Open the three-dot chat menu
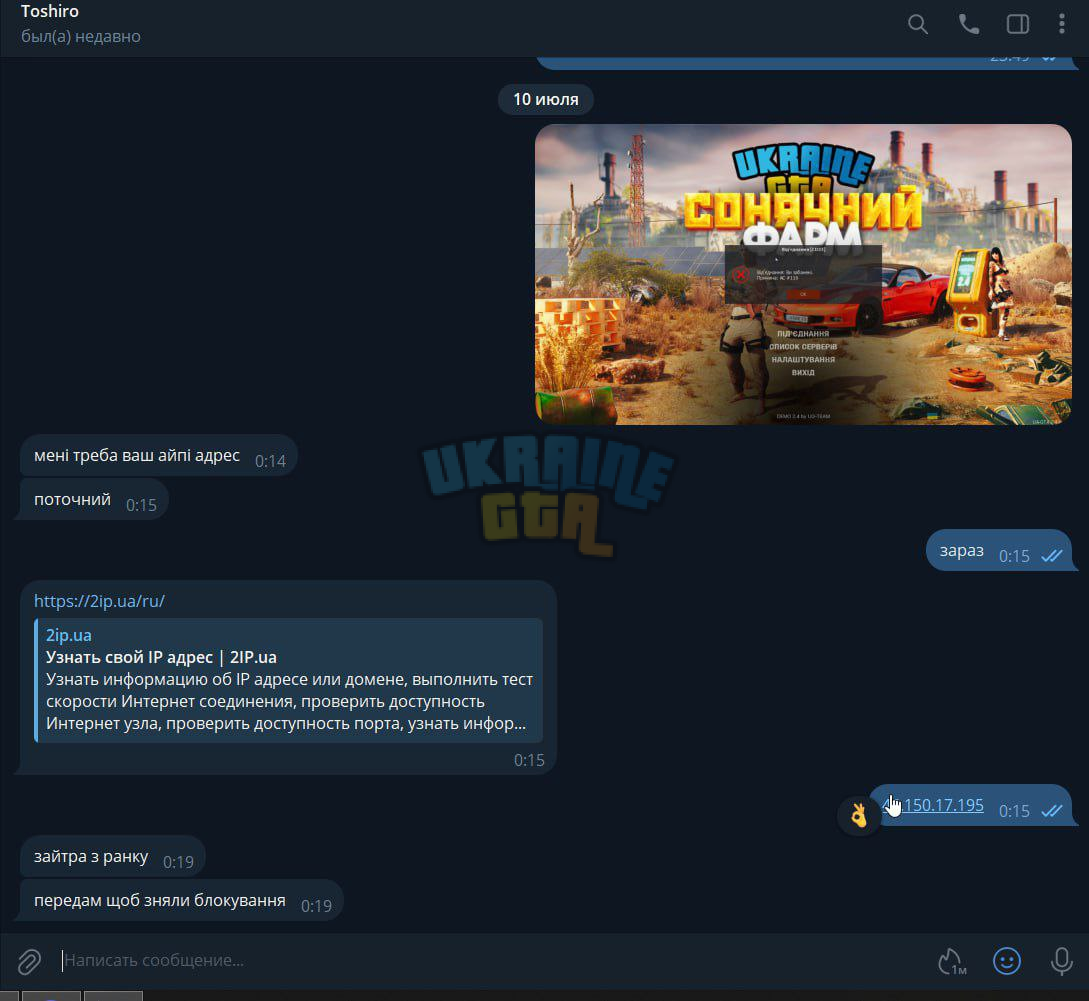 click(x=1061, y=24)
